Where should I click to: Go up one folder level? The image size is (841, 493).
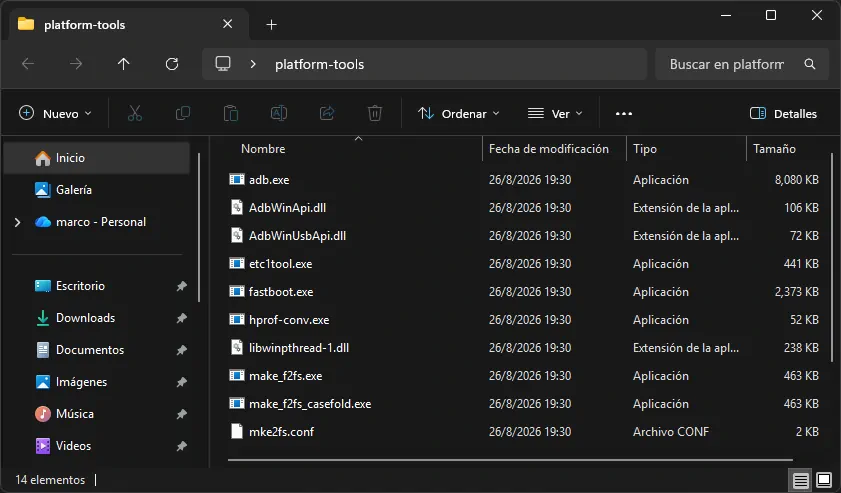[x=124, y=64]
